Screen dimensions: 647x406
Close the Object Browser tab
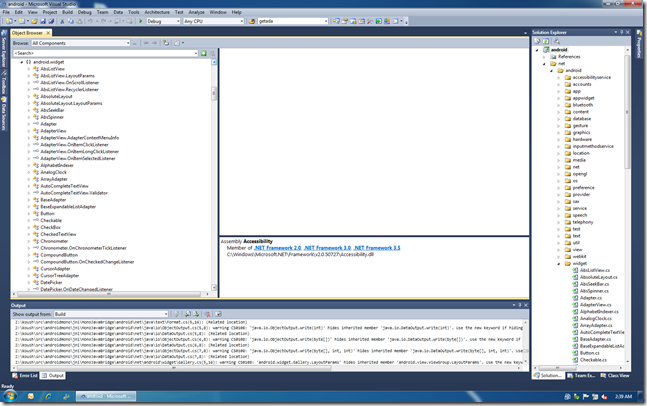click(48, 33)
